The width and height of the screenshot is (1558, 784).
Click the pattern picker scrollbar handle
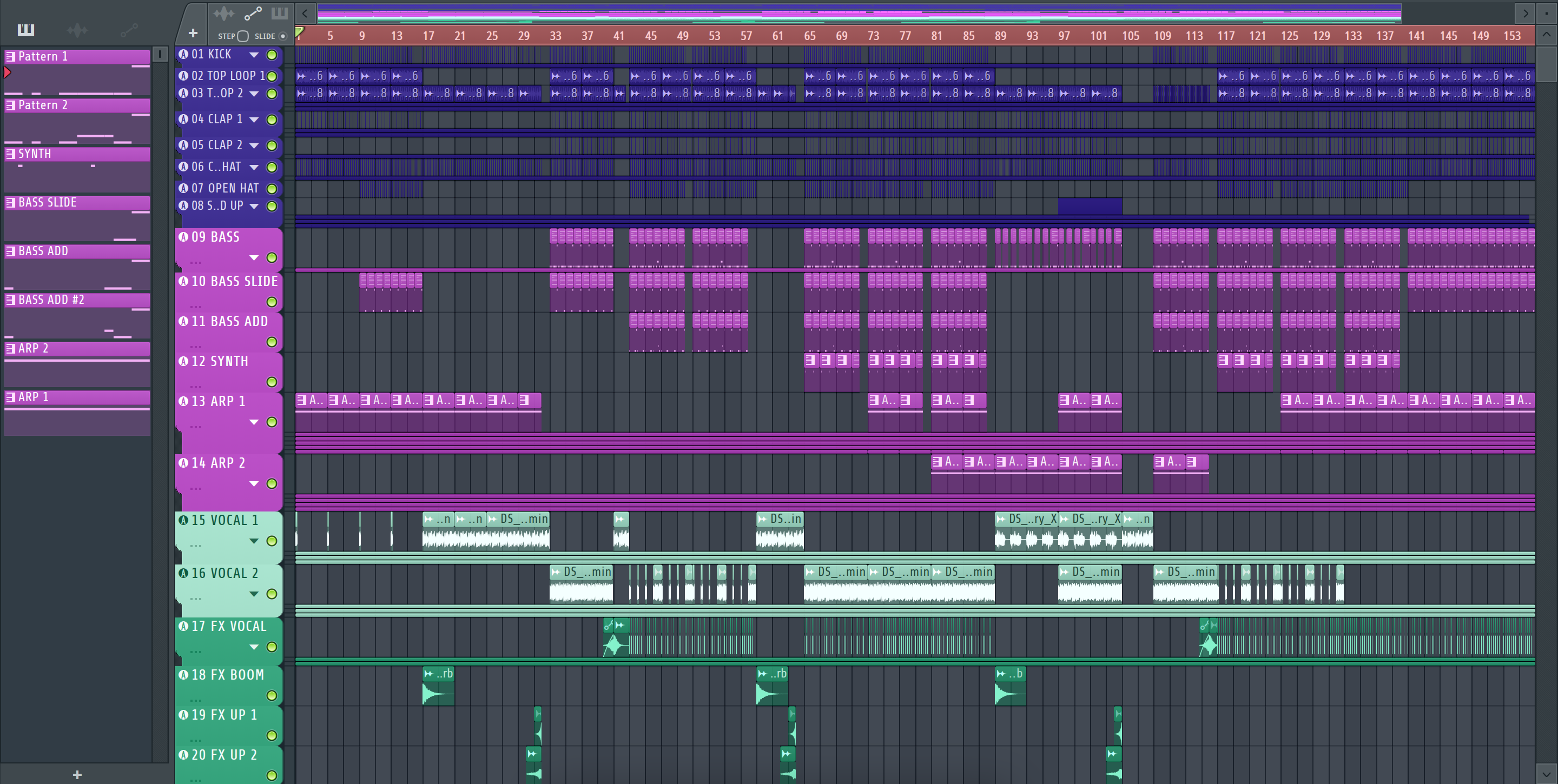pos(160,55)
